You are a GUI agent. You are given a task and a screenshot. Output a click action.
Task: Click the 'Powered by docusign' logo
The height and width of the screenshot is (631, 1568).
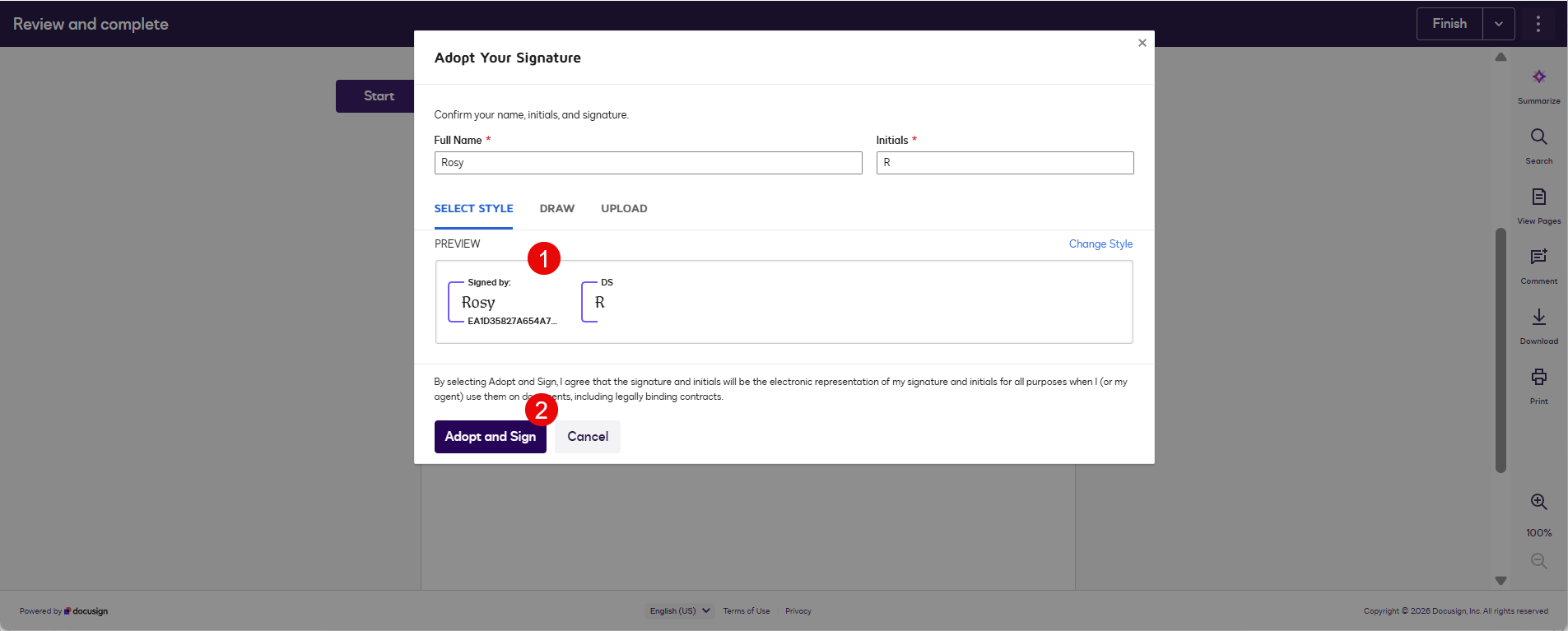click(63, 611)
